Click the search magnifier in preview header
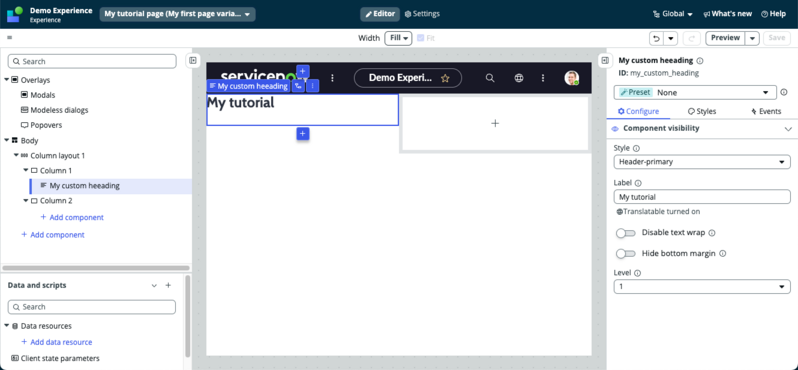This screenshot has height=370, width=798. (490, 78)
